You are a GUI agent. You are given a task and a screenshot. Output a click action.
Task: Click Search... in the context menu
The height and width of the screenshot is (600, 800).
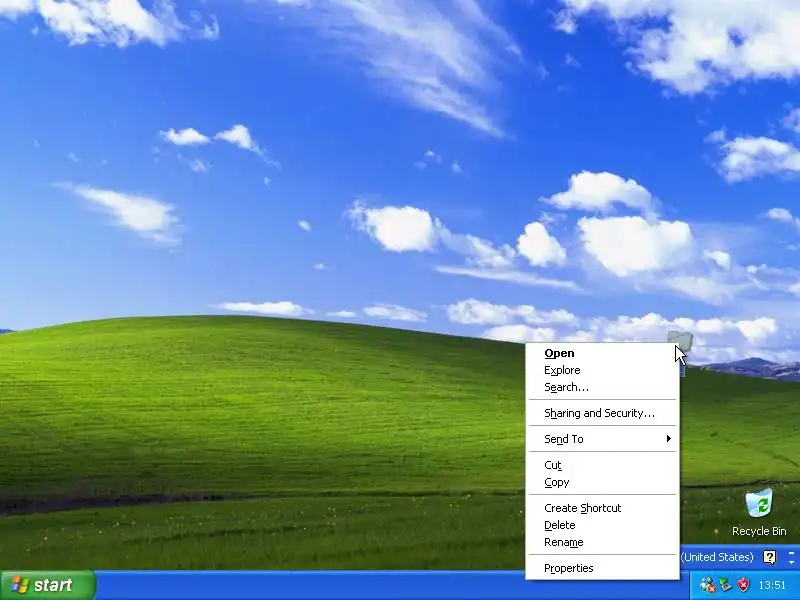[602, 387]
